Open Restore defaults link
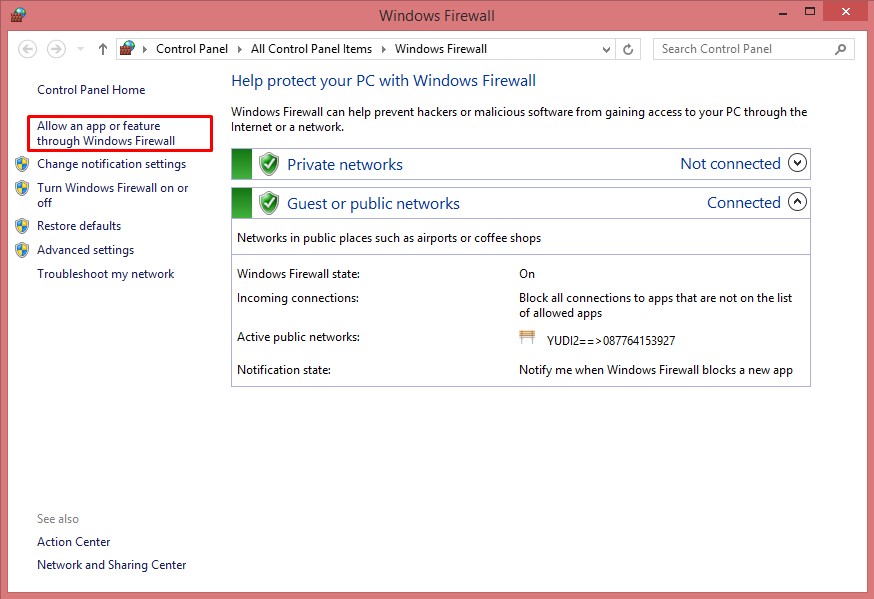The height and width of the screenshot is (599, 874). point(79,226)
